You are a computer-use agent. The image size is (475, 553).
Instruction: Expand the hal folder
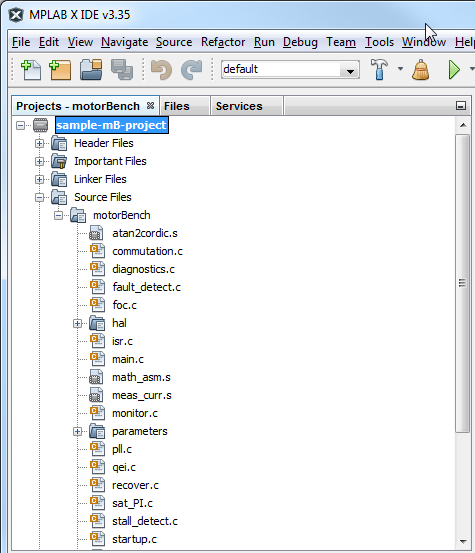(78, 323)
